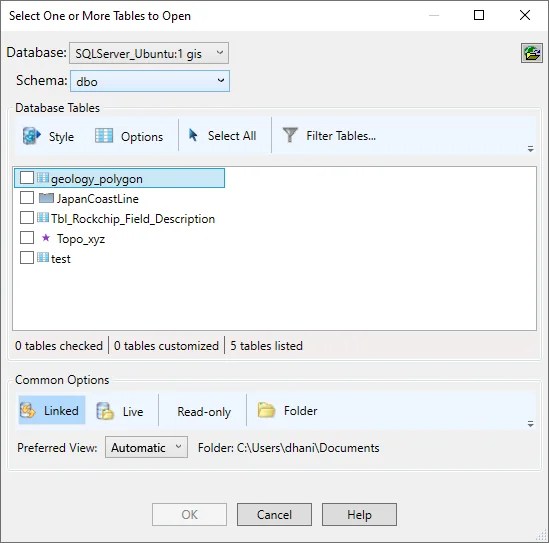Click the '0 tables customized' status text
Image resolution: width=549 pixels, height=543 pixels.
click(x=166, y=346)
